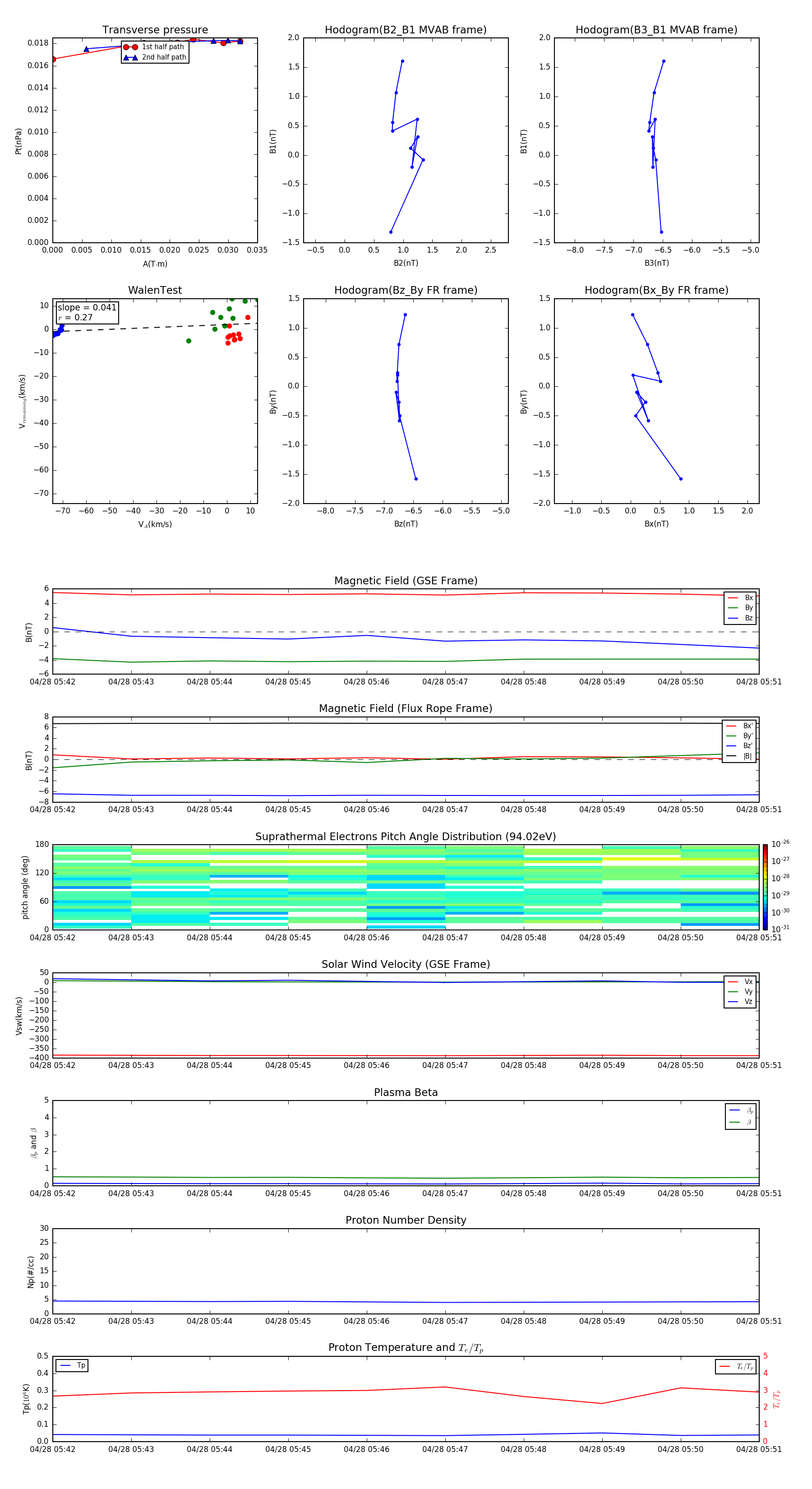812x1489 pixels.
Task: Click the bottom-right endpoint in the Bx_By hodogram
Action: (681, 479)
